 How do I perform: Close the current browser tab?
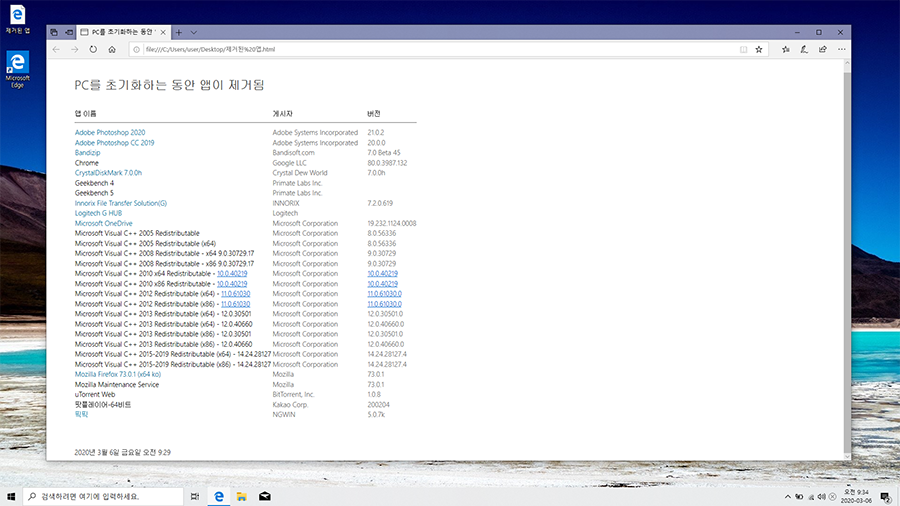tap(163, 32)
